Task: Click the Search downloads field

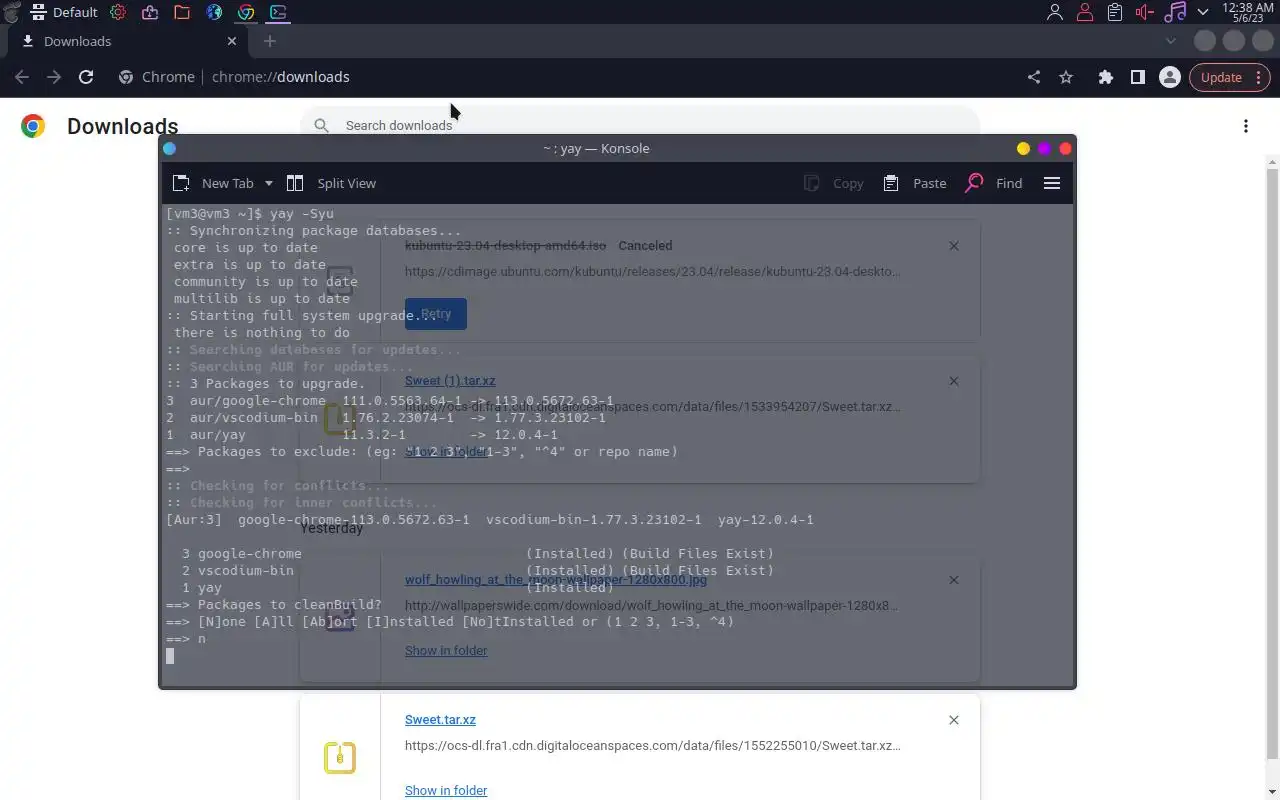Action: (x=640, y=125)
